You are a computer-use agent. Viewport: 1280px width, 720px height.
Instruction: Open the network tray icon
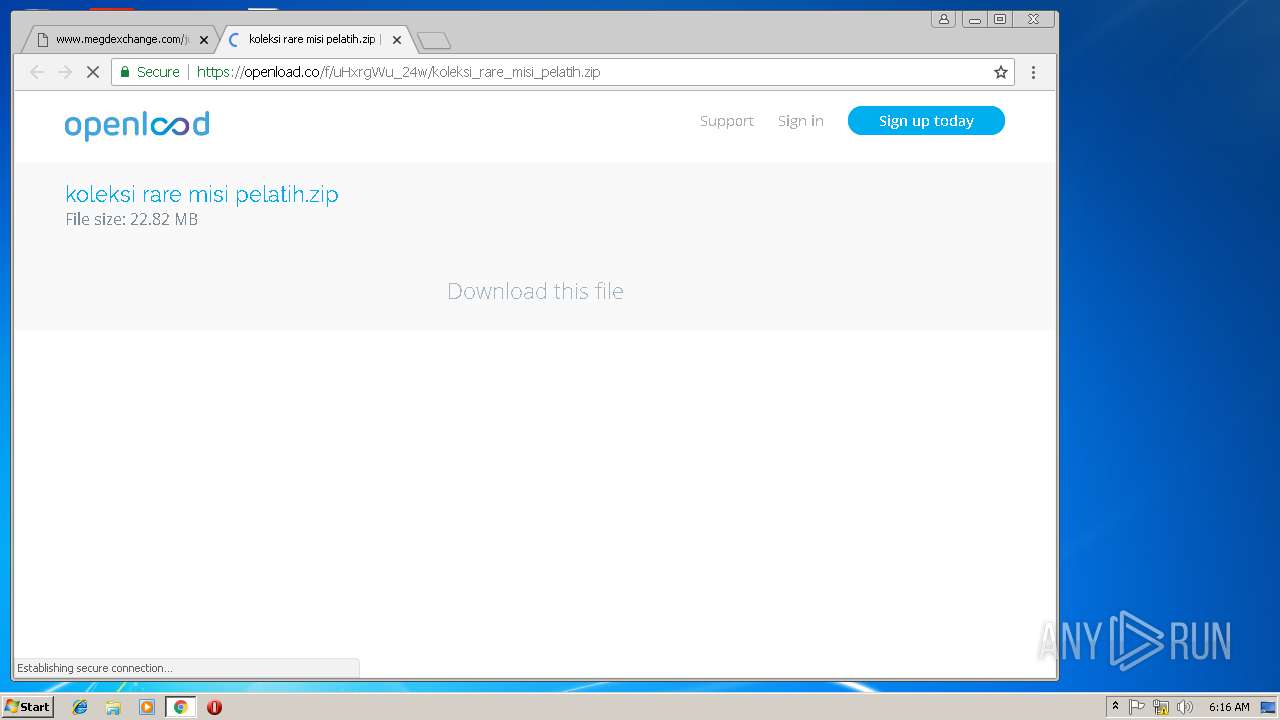1161,707
